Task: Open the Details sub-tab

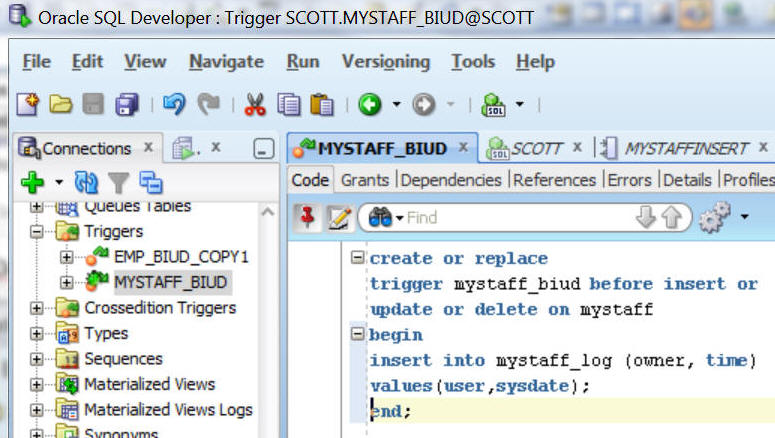Action: tap(687, 180)
